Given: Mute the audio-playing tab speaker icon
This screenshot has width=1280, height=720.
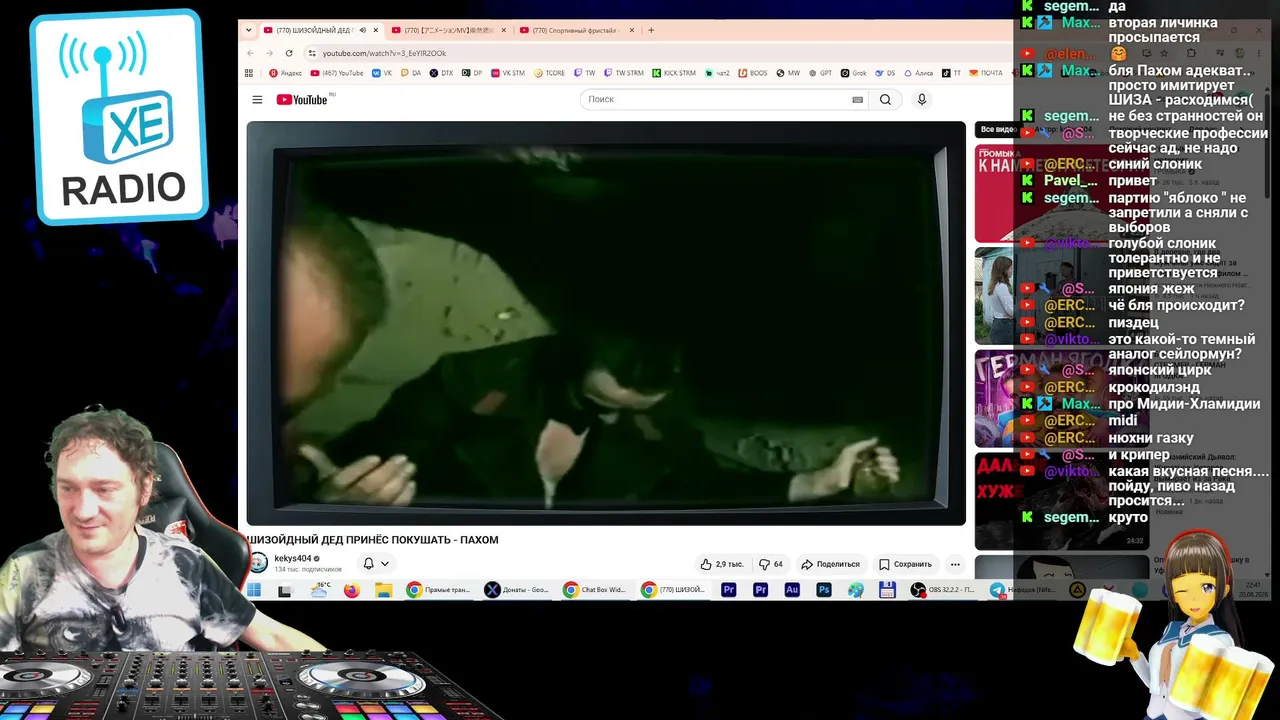Looking at the screenshot, I should [363, 30].
